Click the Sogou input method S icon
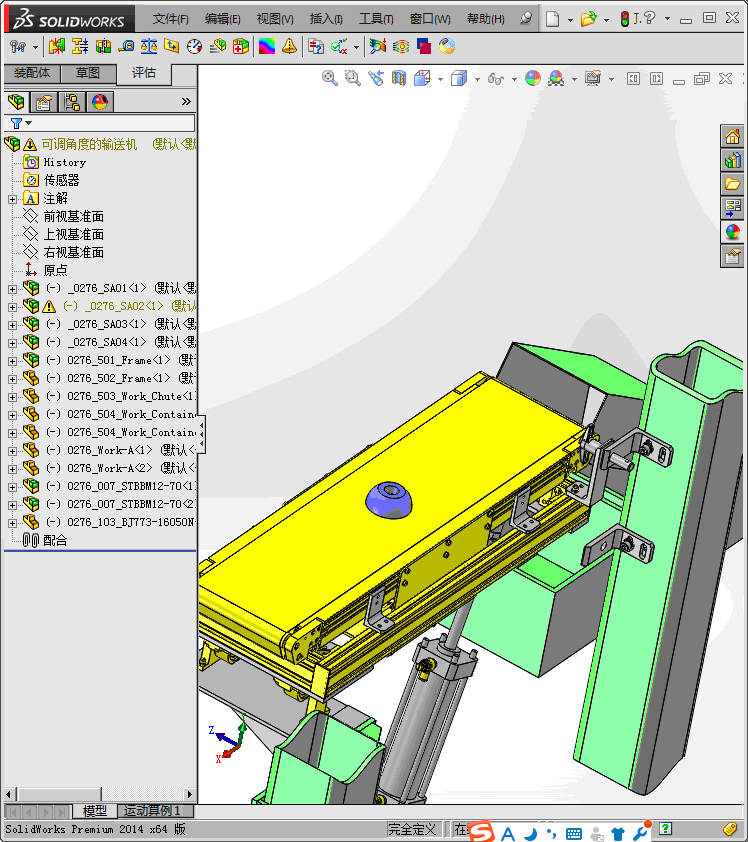This screenshot has height=842, width=748. [x=482, y=832]
